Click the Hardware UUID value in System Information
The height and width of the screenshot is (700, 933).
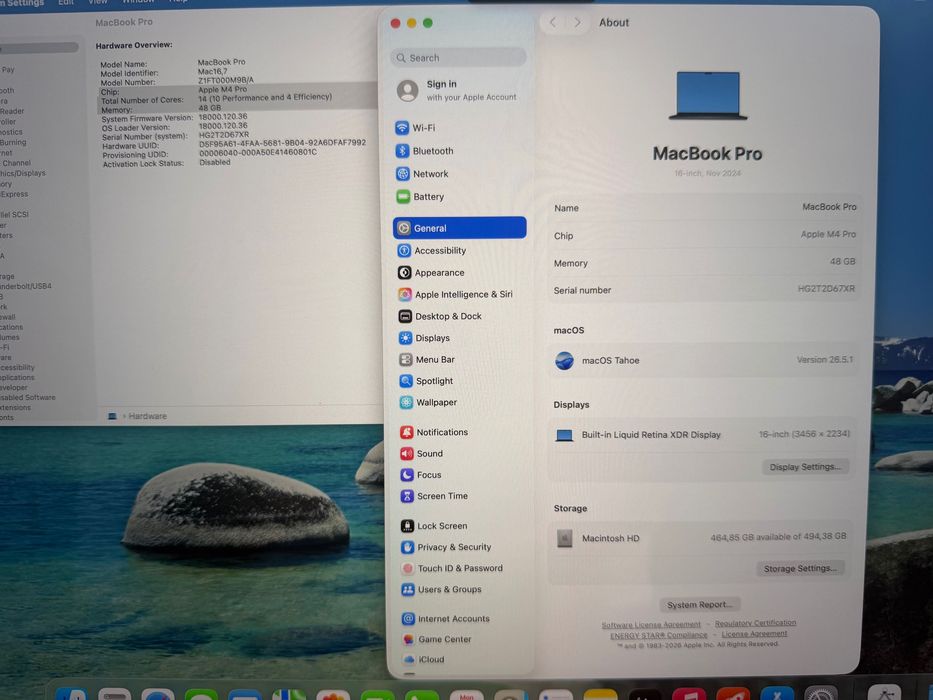click(x=282, y=143)
